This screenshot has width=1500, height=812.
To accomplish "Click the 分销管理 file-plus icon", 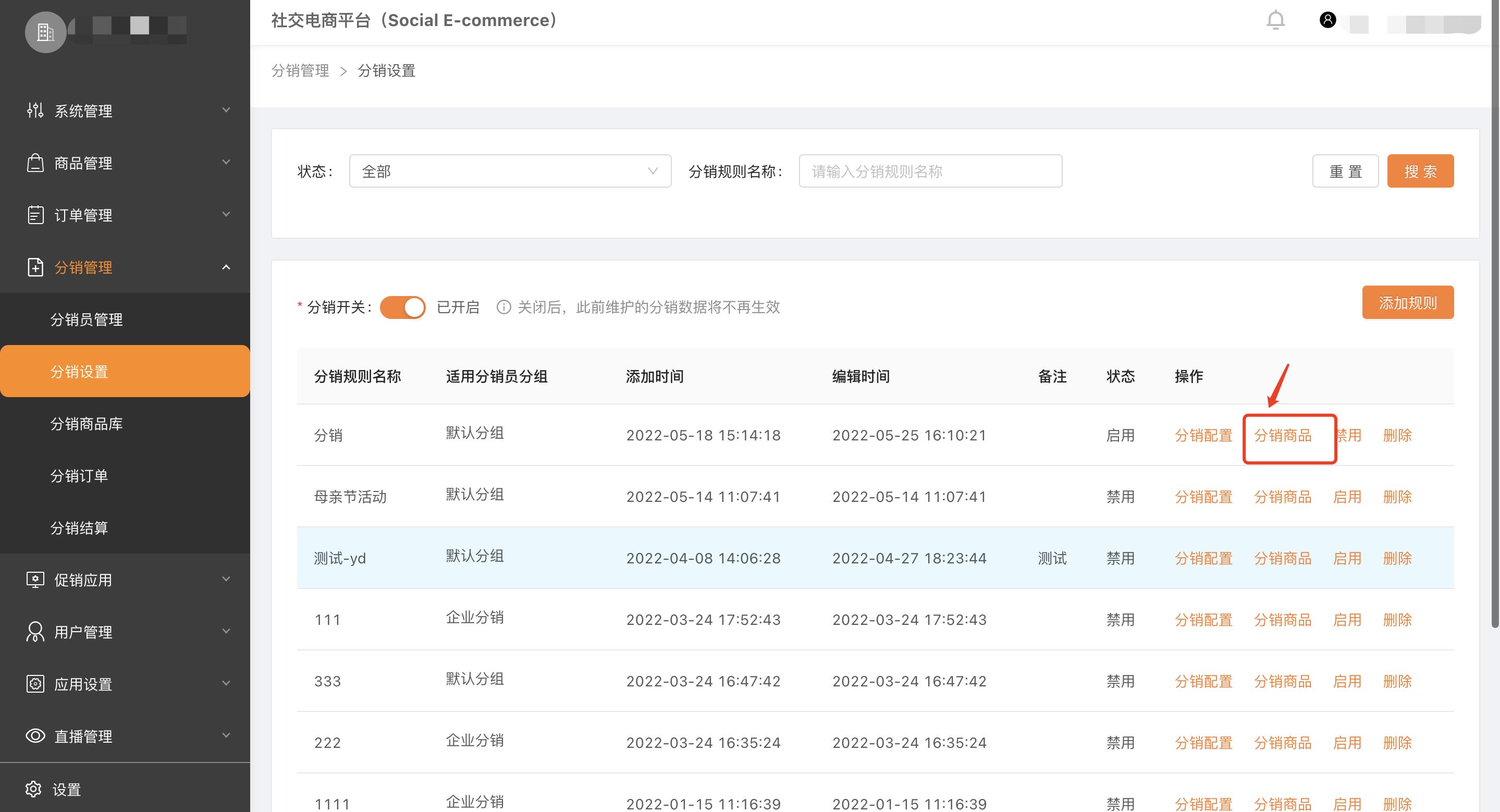I will tap(35, 267).
